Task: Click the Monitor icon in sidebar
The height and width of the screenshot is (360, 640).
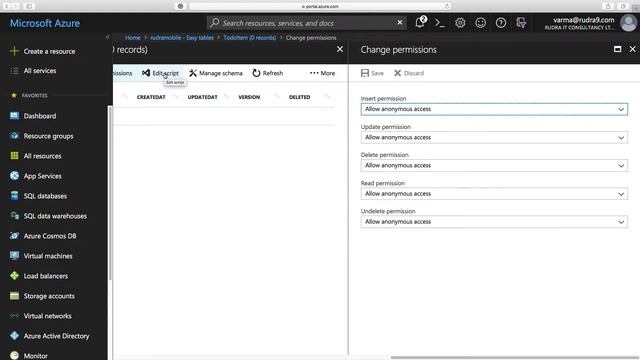Action: click(14, 356)
